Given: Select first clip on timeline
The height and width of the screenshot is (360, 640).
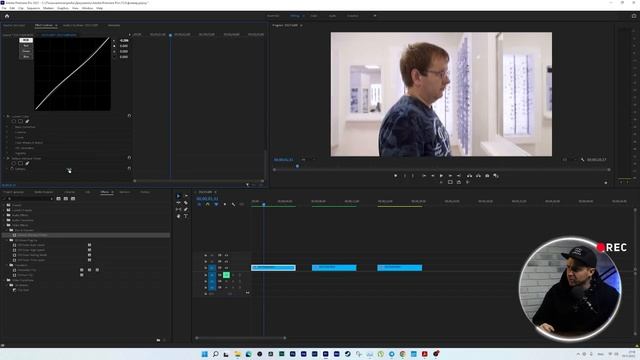Looking at the screenshot, I should click(273, 268).
